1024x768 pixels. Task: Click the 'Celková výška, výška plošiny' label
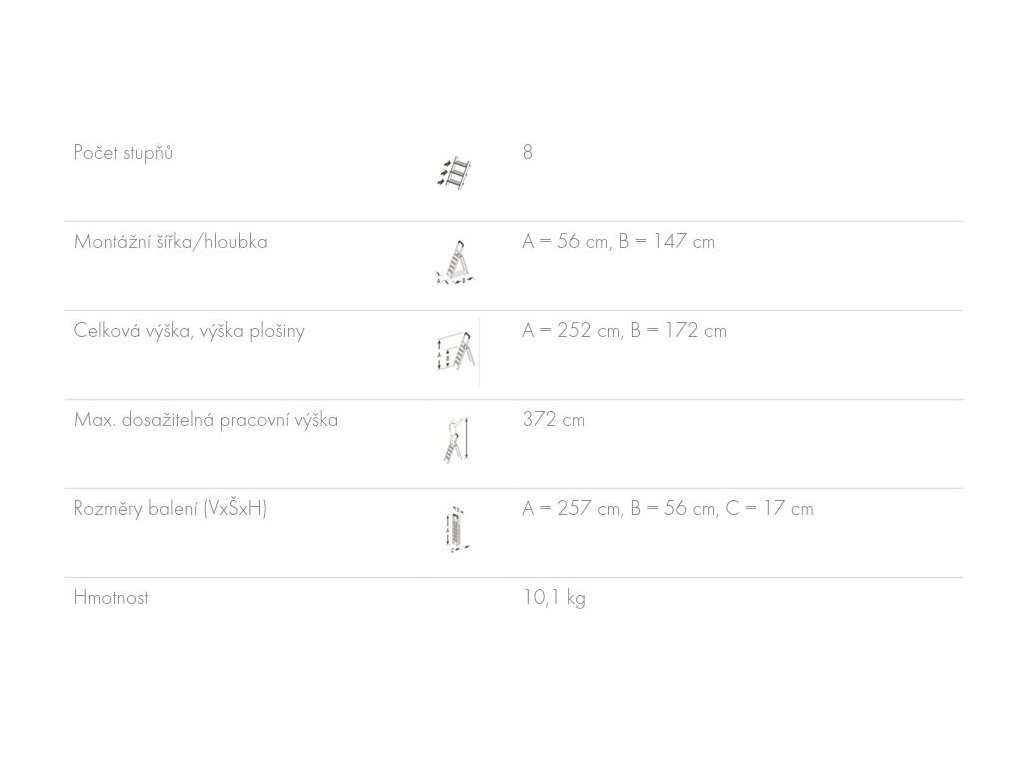coord(189,331)
